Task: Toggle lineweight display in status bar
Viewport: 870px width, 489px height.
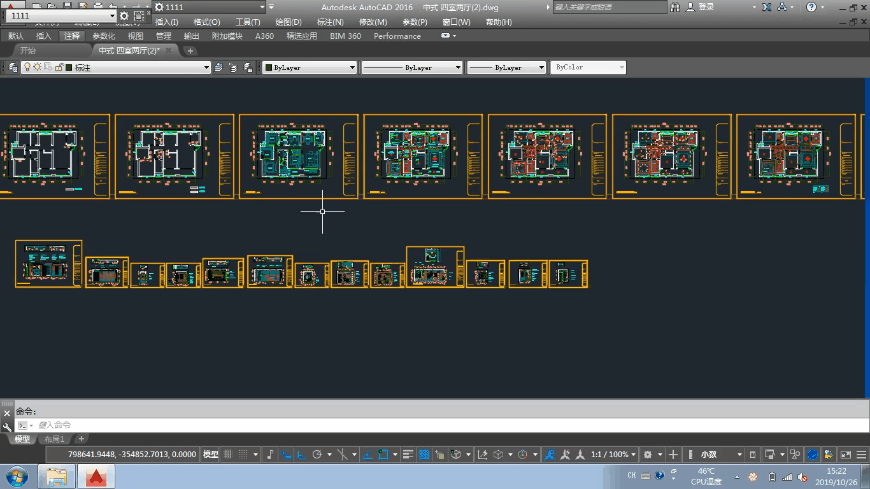Action: (408, 455)
